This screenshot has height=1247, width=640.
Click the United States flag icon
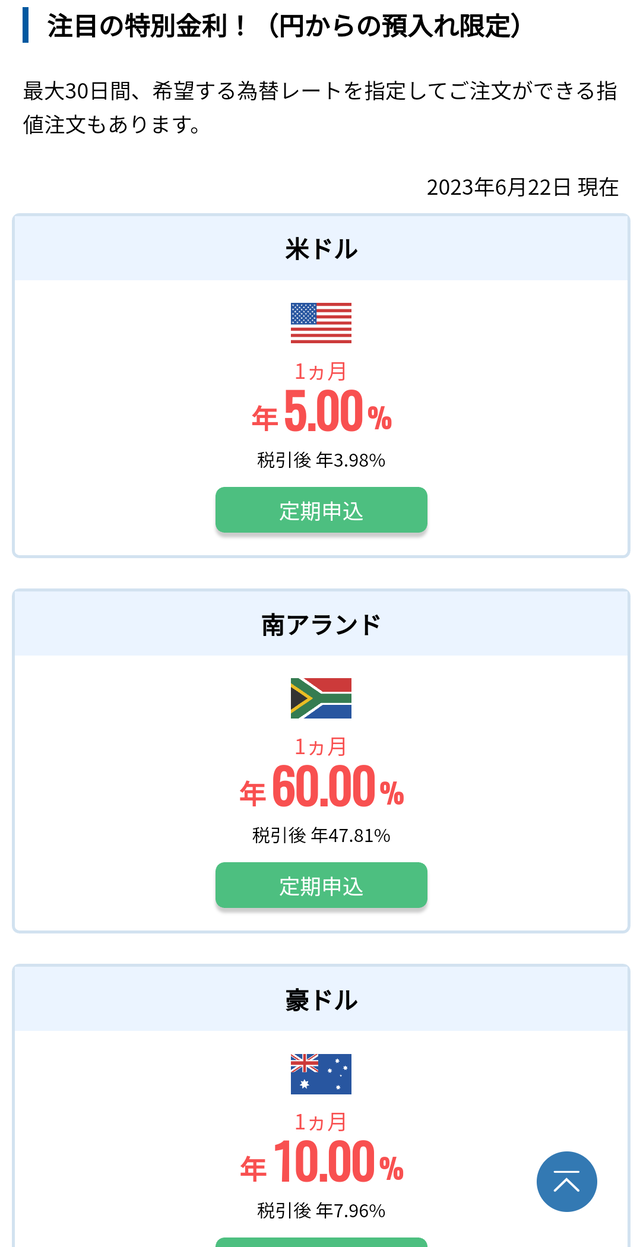pyautogui.click(x=321, y=323)
